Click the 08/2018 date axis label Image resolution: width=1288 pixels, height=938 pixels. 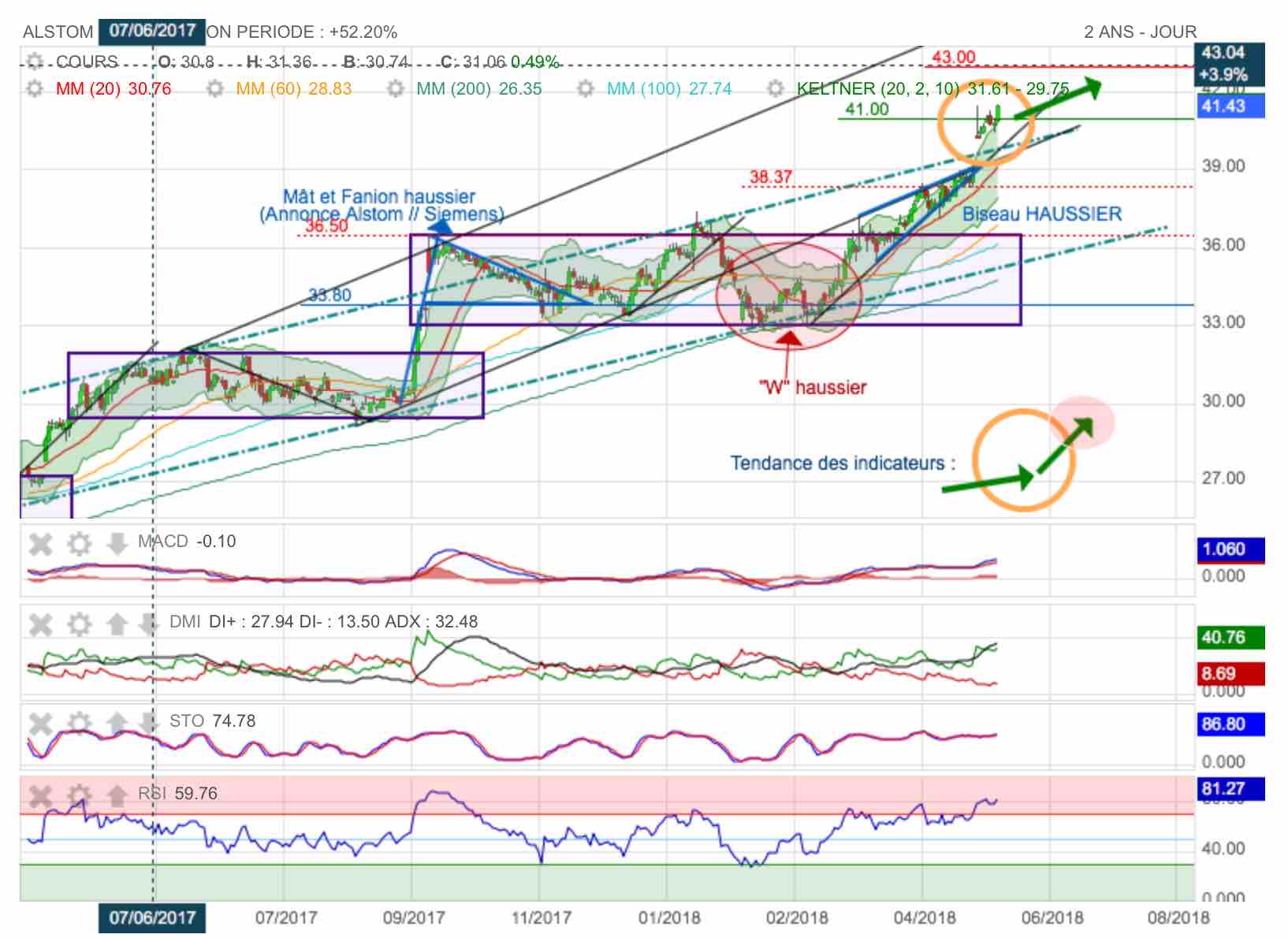coord(1178,918)
